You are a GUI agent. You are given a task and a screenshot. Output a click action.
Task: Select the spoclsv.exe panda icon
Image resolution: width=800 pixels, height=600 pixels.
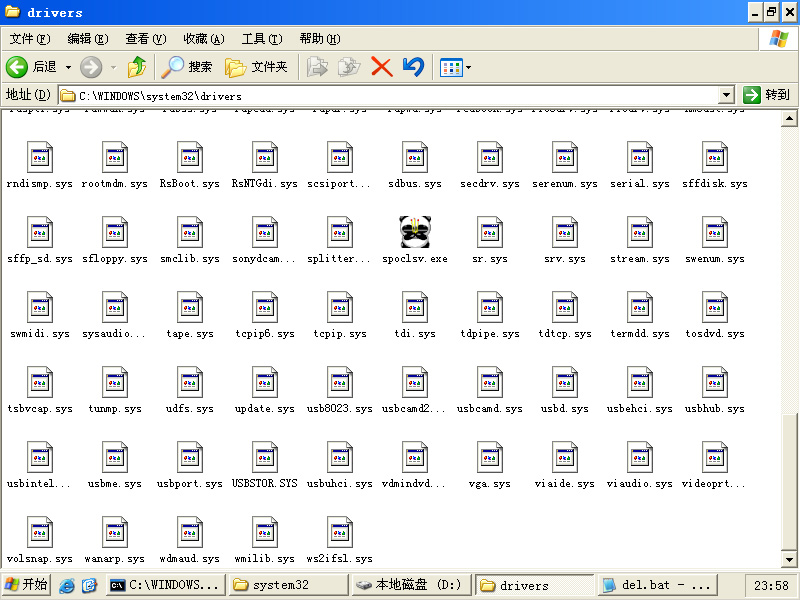point(415,232)
